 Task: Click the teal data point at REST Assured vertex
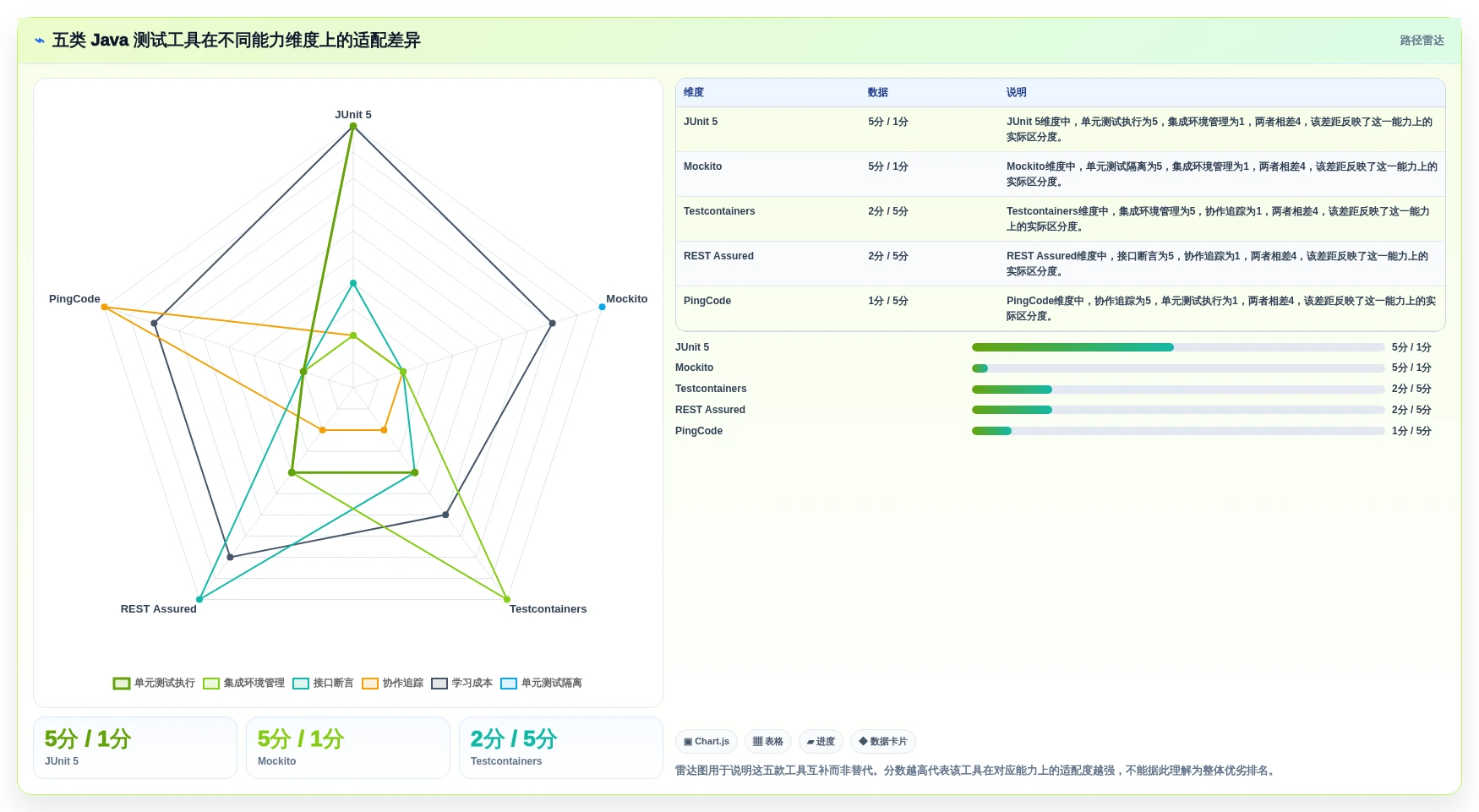coord(199,600)
